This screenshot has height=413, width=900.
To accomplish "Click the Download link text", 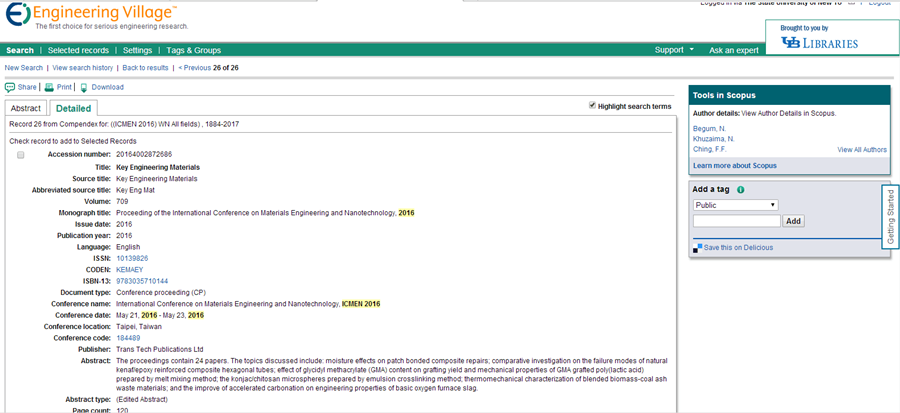I will coord(107,87).
